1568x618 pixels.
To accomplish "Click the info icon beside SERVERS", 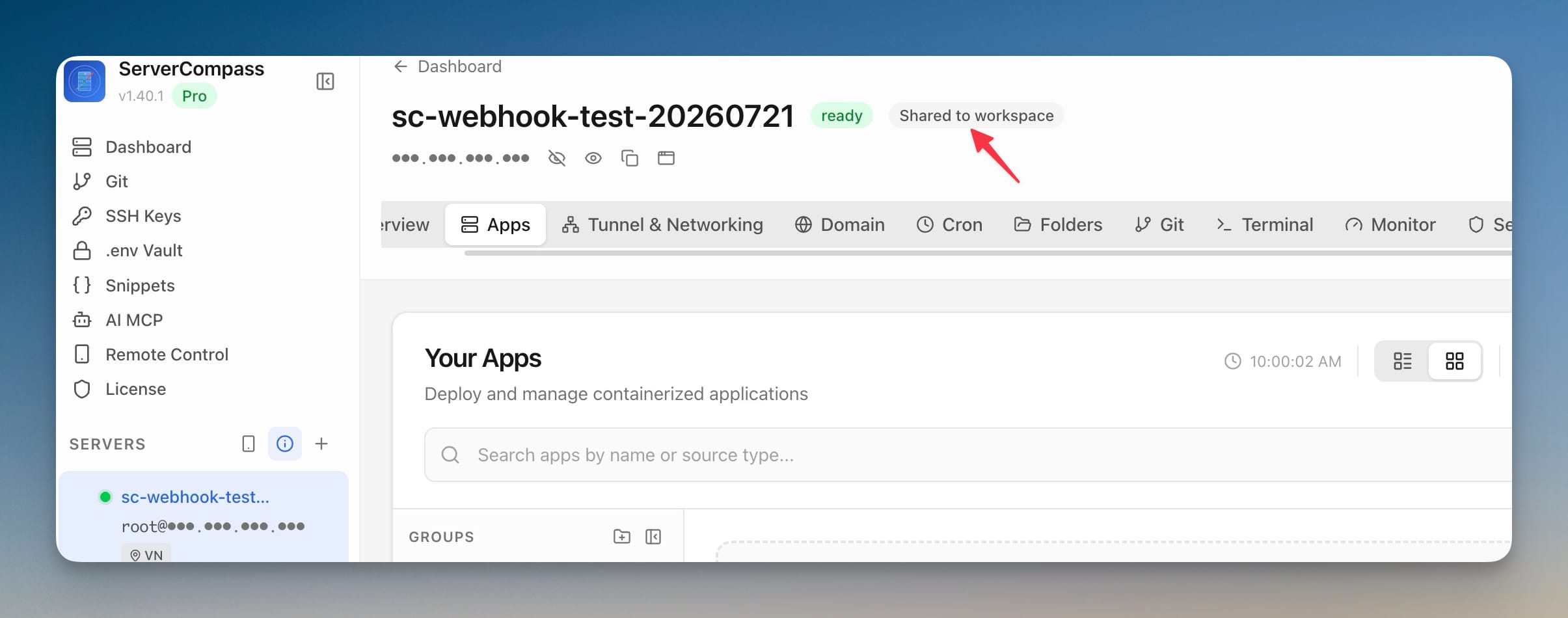I will click(x=285, y=444).
